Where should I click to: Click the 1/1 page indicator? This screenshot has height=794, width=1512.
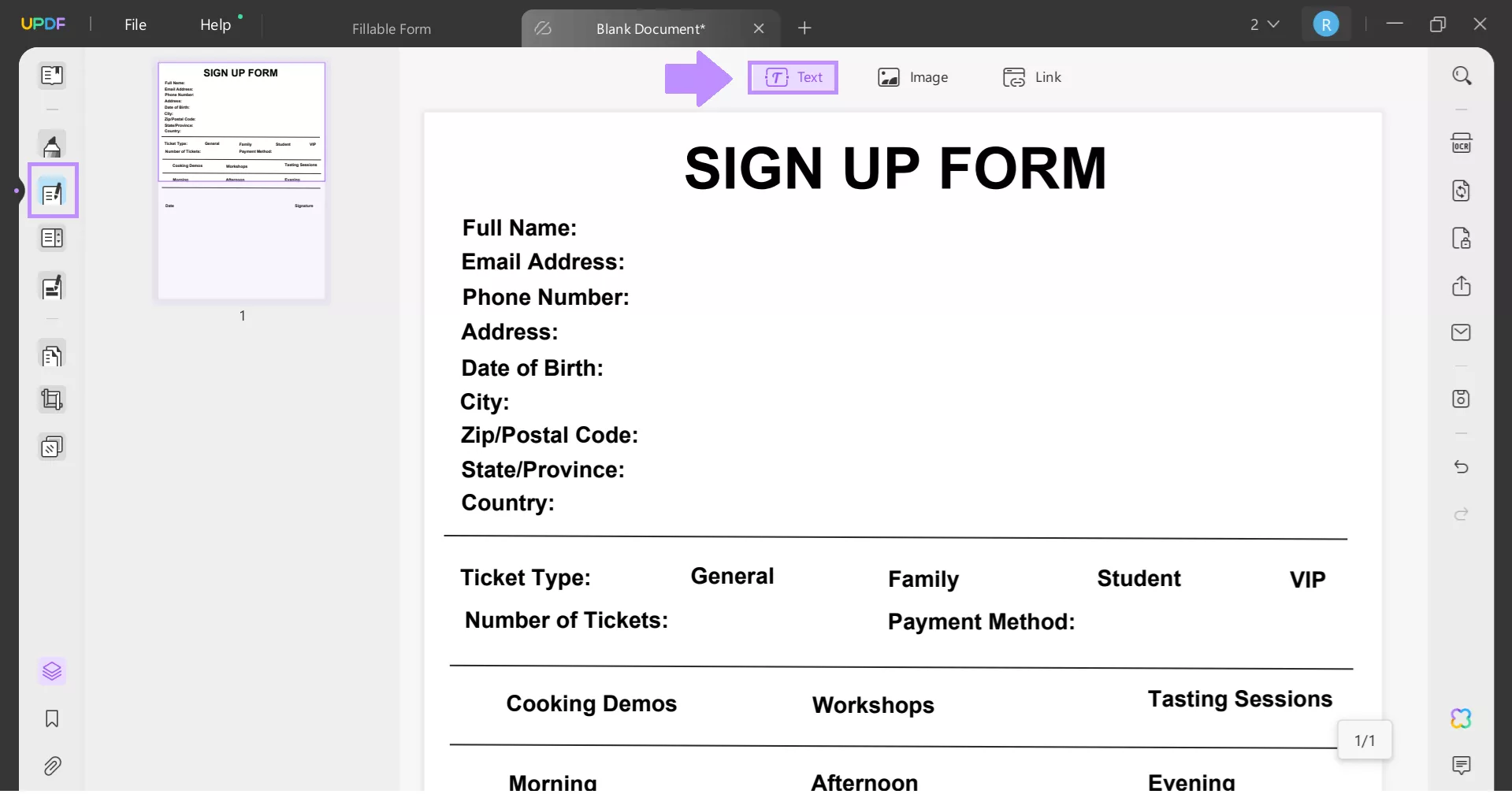(x=1365, y=740)
